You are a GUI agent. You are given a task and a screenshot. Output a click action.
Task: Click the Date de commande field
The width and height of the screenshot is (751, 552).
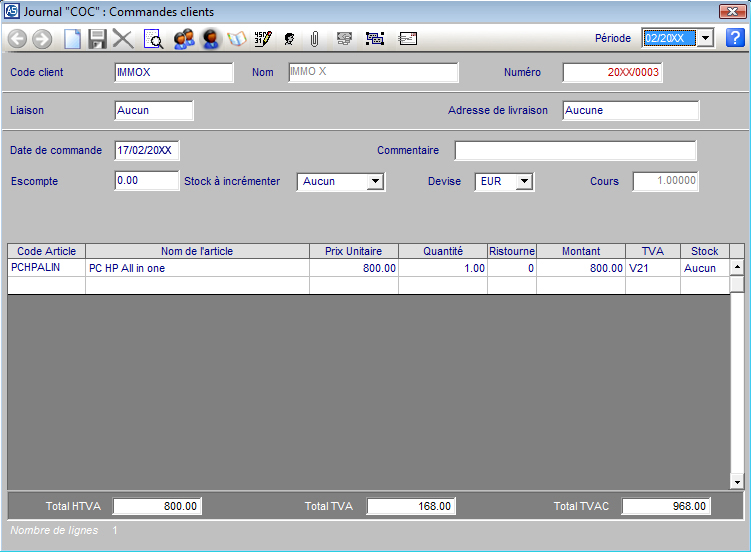(146, 151)
